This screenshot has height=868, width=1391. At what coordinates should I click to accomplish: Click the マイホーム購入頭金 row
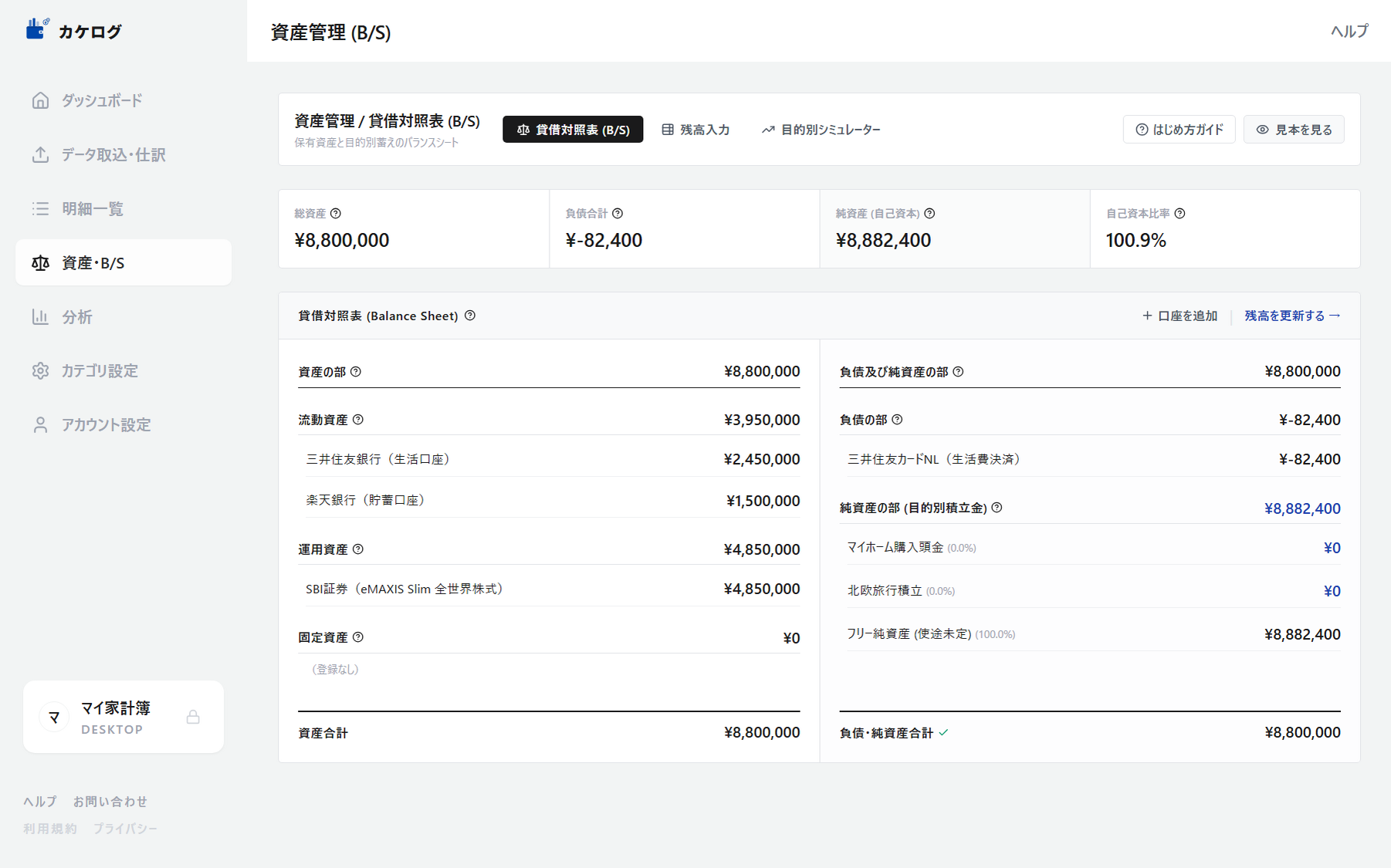1094,548
